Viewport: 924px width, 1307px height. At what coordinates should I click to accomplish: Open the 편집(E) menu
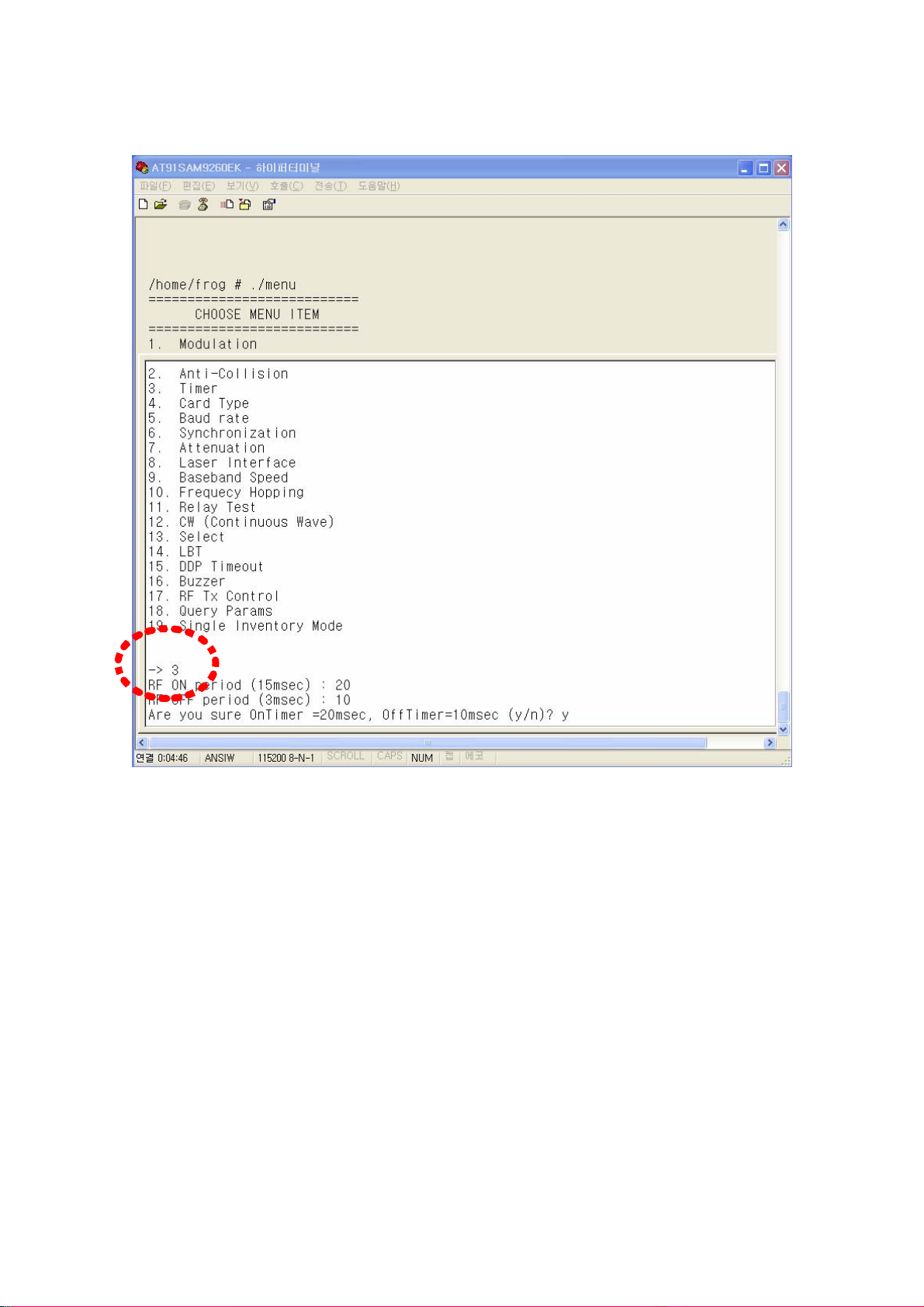pyautogui.click(x=199, y=186)
